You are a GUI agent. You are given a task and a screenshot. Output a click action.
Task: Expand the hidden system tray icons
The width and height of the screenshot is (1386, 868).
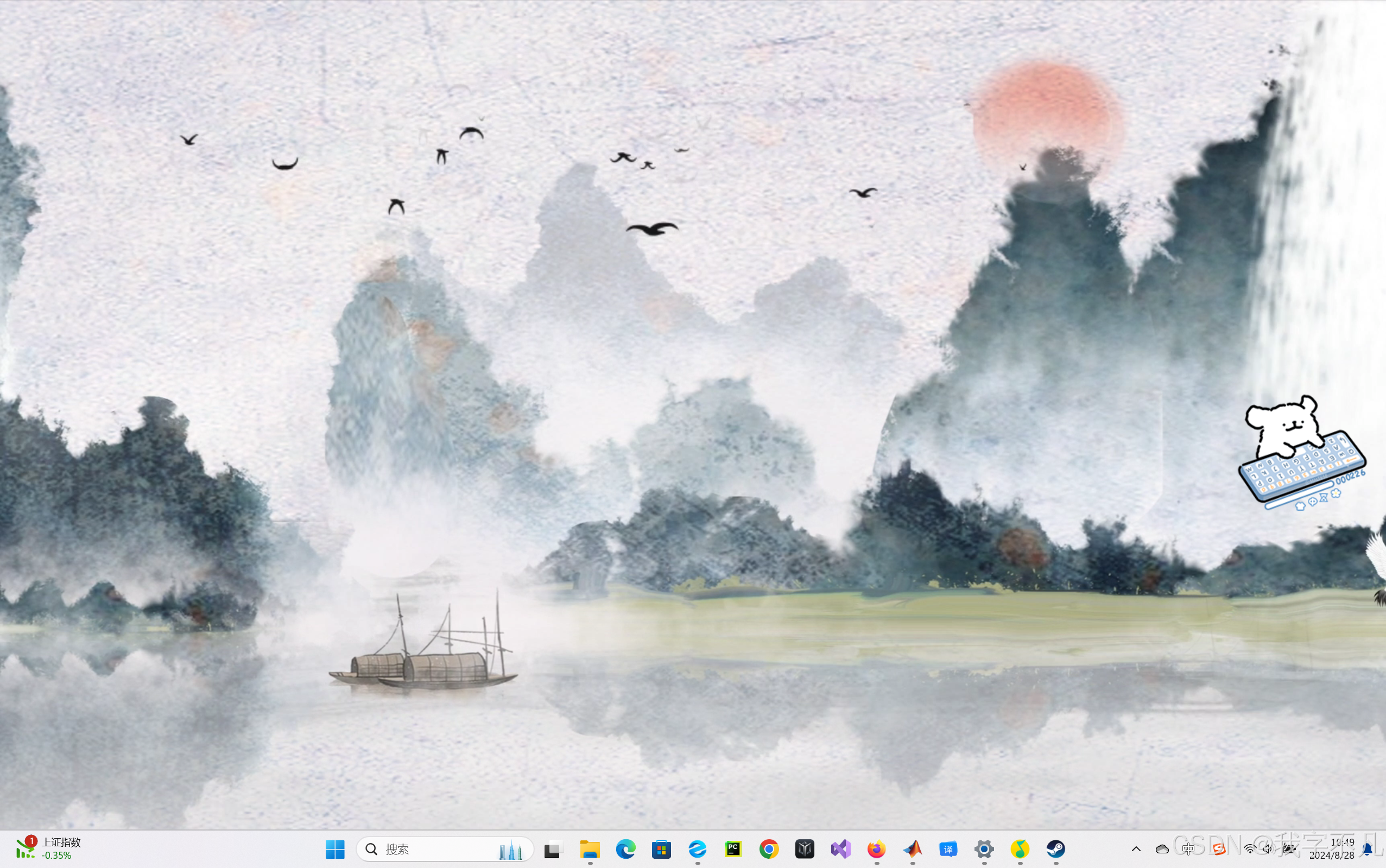click(1136, 848)
